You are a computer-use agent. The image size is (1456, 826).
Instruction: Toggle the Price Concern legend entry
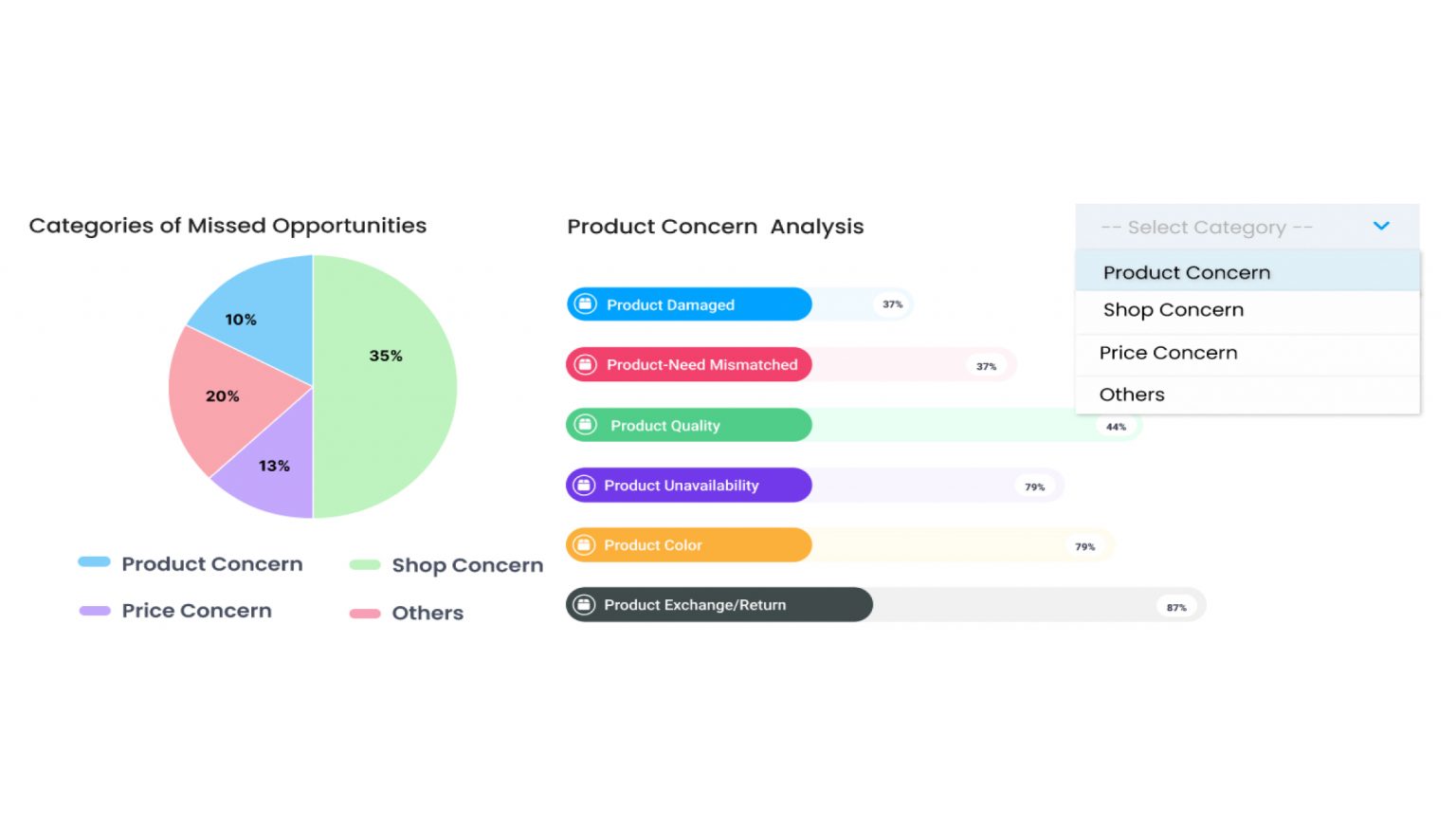[x=175, y=611]
